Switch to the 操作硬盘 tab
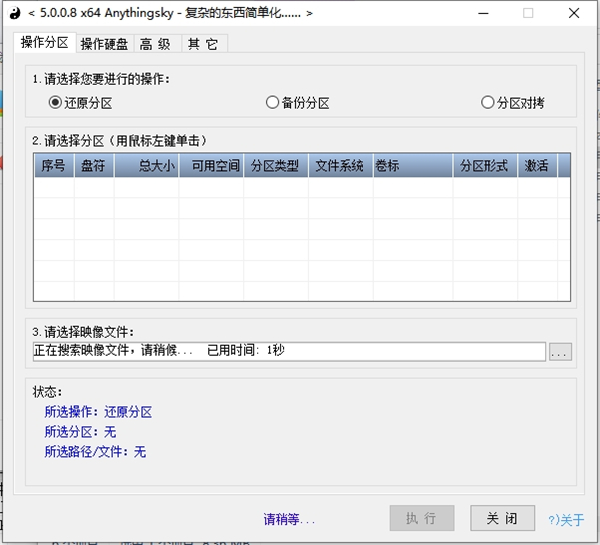600x545 pixels. coord(104,44)
